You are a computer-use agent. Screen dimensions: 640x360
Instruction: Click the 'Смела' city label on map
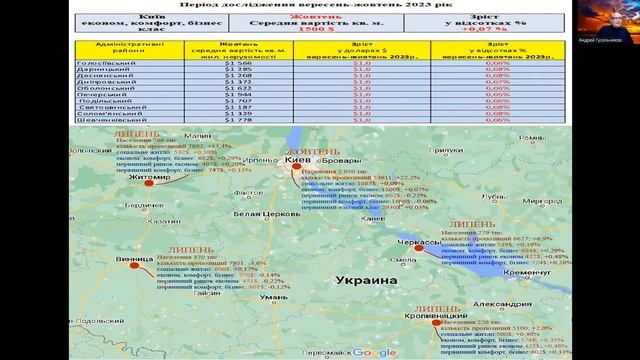pos(403,260)
